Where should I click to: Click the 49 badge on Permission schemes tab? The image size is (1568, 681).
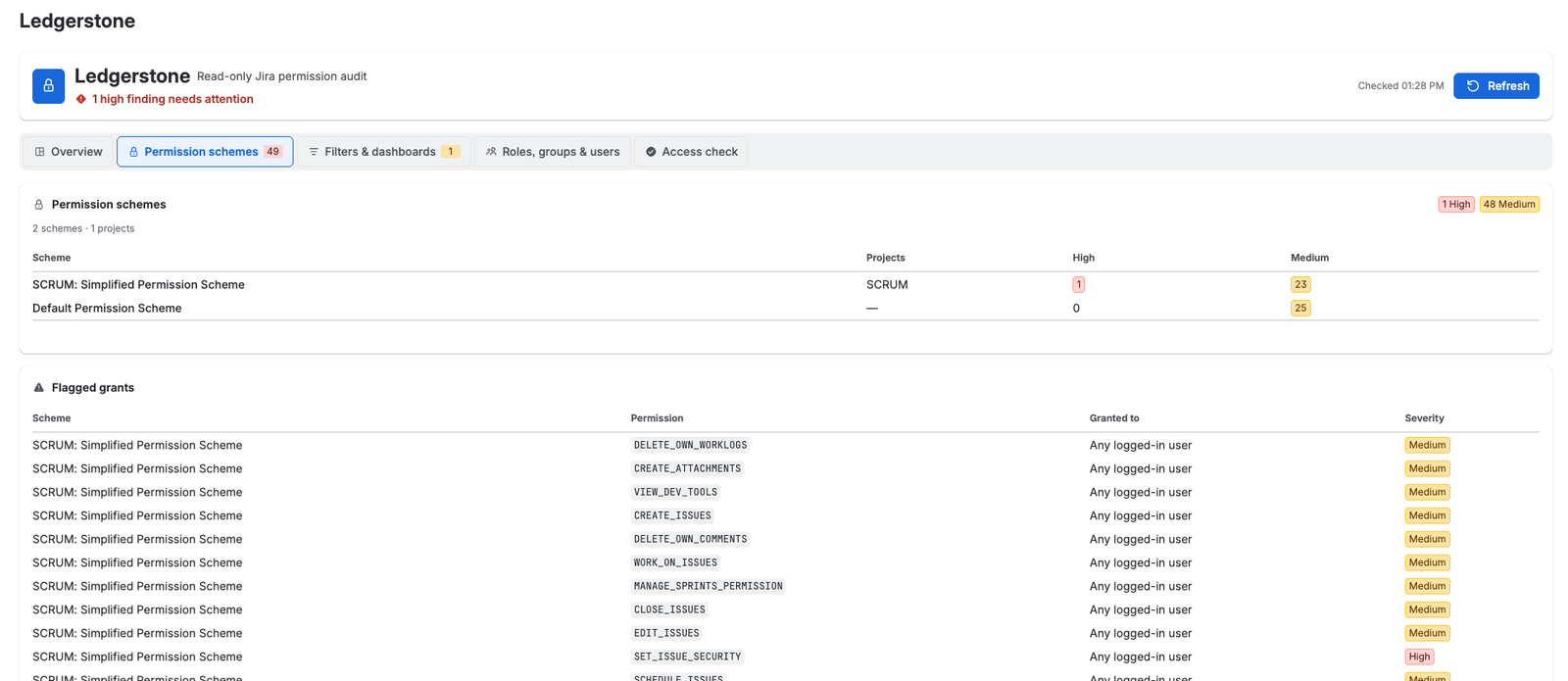272,152
